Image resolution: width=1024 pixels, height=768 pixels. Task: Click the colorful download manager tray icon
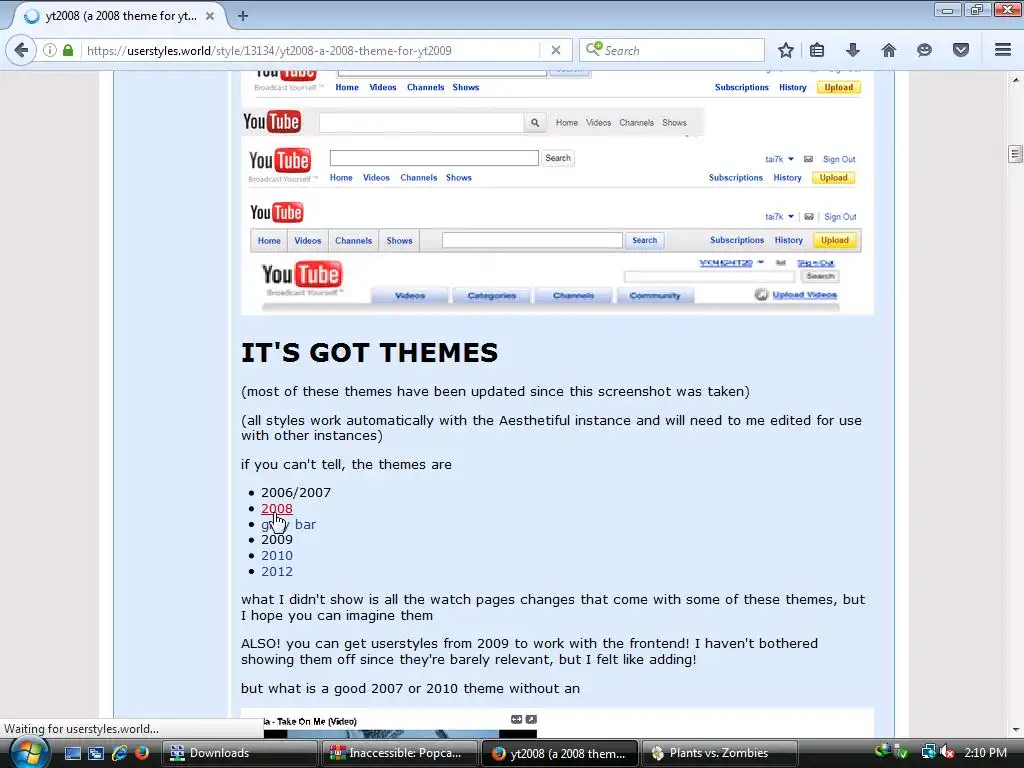[x=883, y=750]
